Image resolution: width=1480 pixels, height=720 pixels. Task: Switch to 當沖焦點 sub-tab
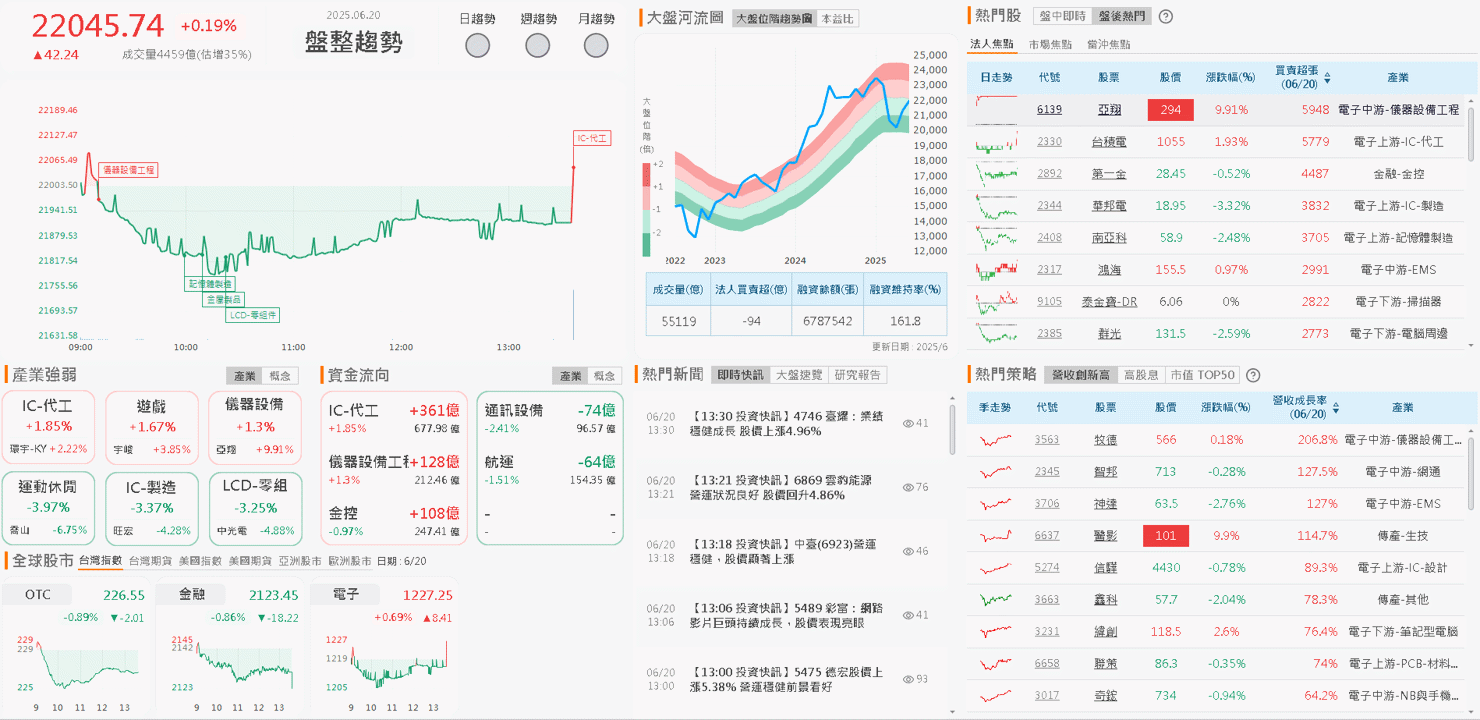(1109, 45)
